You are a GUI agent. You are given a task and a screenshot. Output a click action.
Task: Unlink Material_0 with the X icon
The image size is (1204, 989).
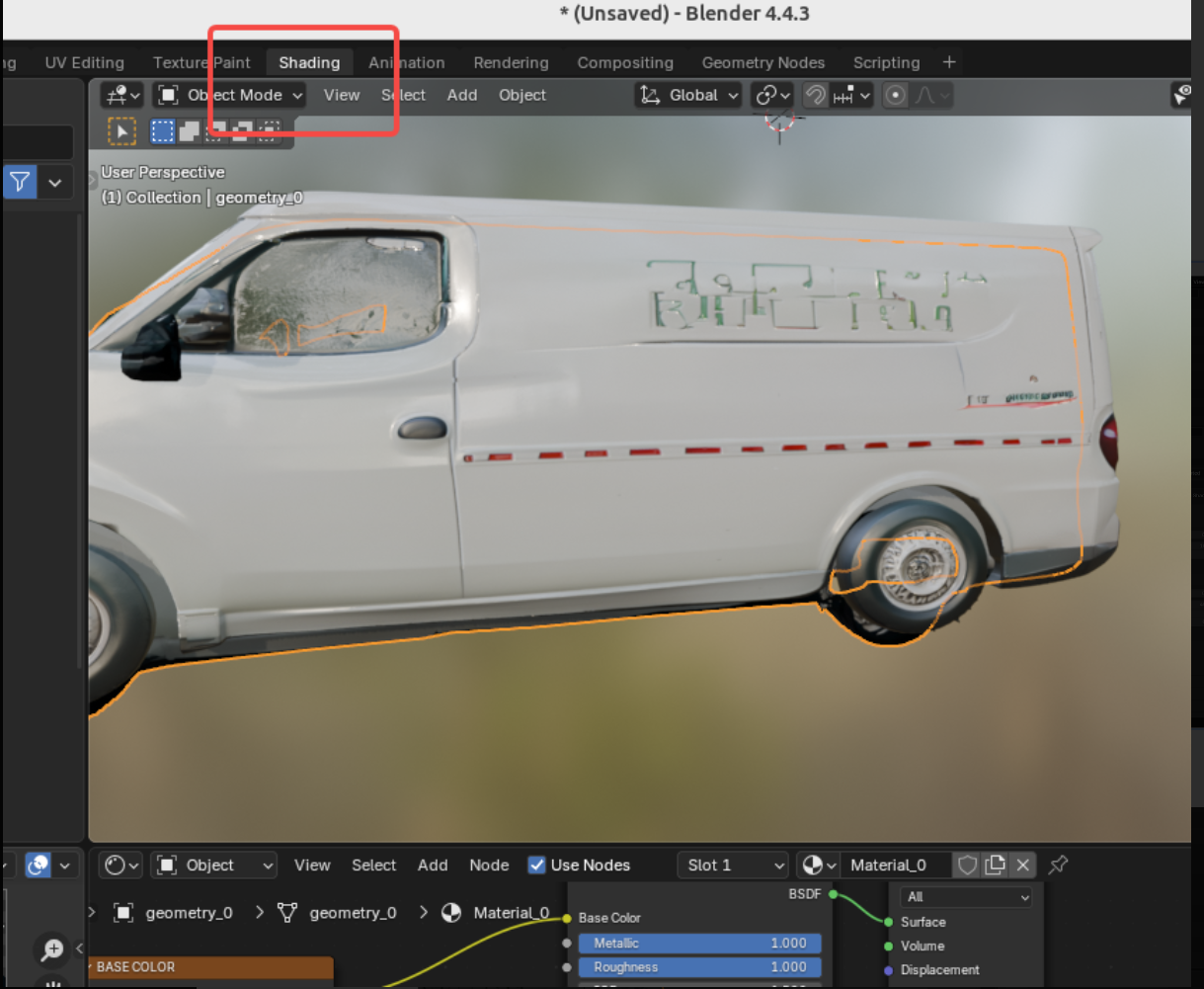click(x=1023, y=865)
